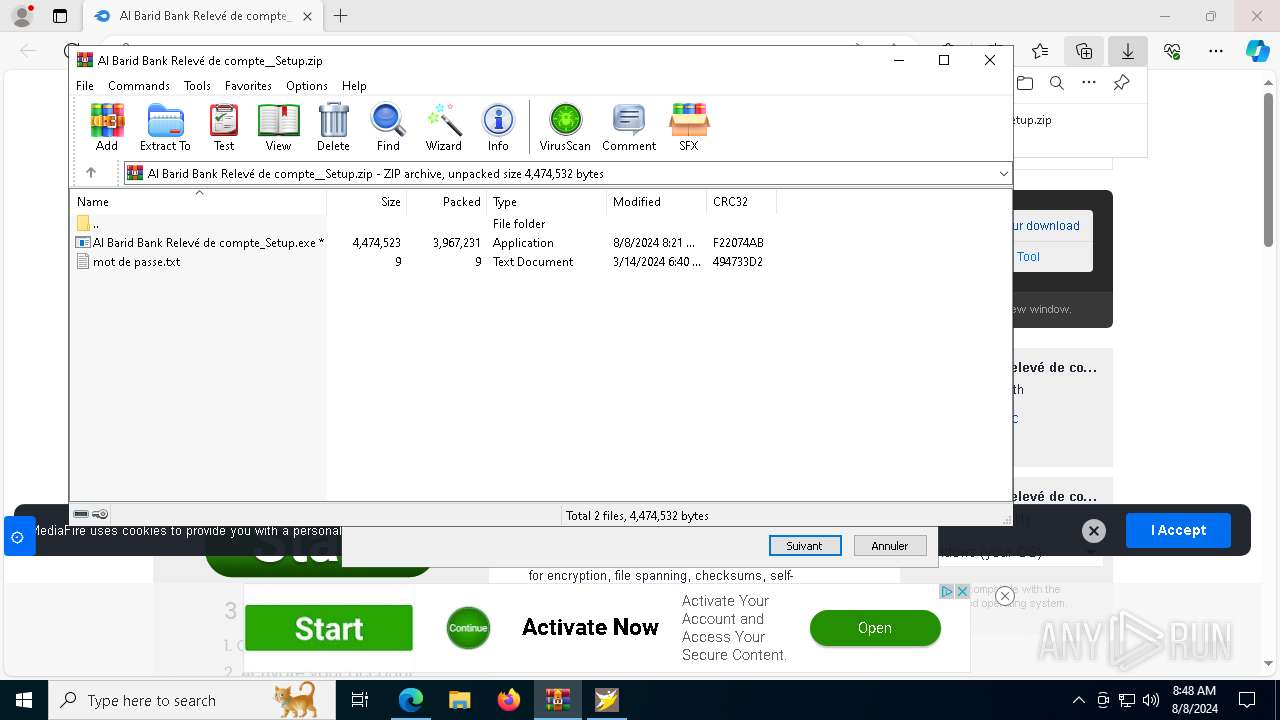This screenshot has width=1280, height=720.
Task: Open downloads folder icon in downloads panel
Action: tap(1025, 83)
